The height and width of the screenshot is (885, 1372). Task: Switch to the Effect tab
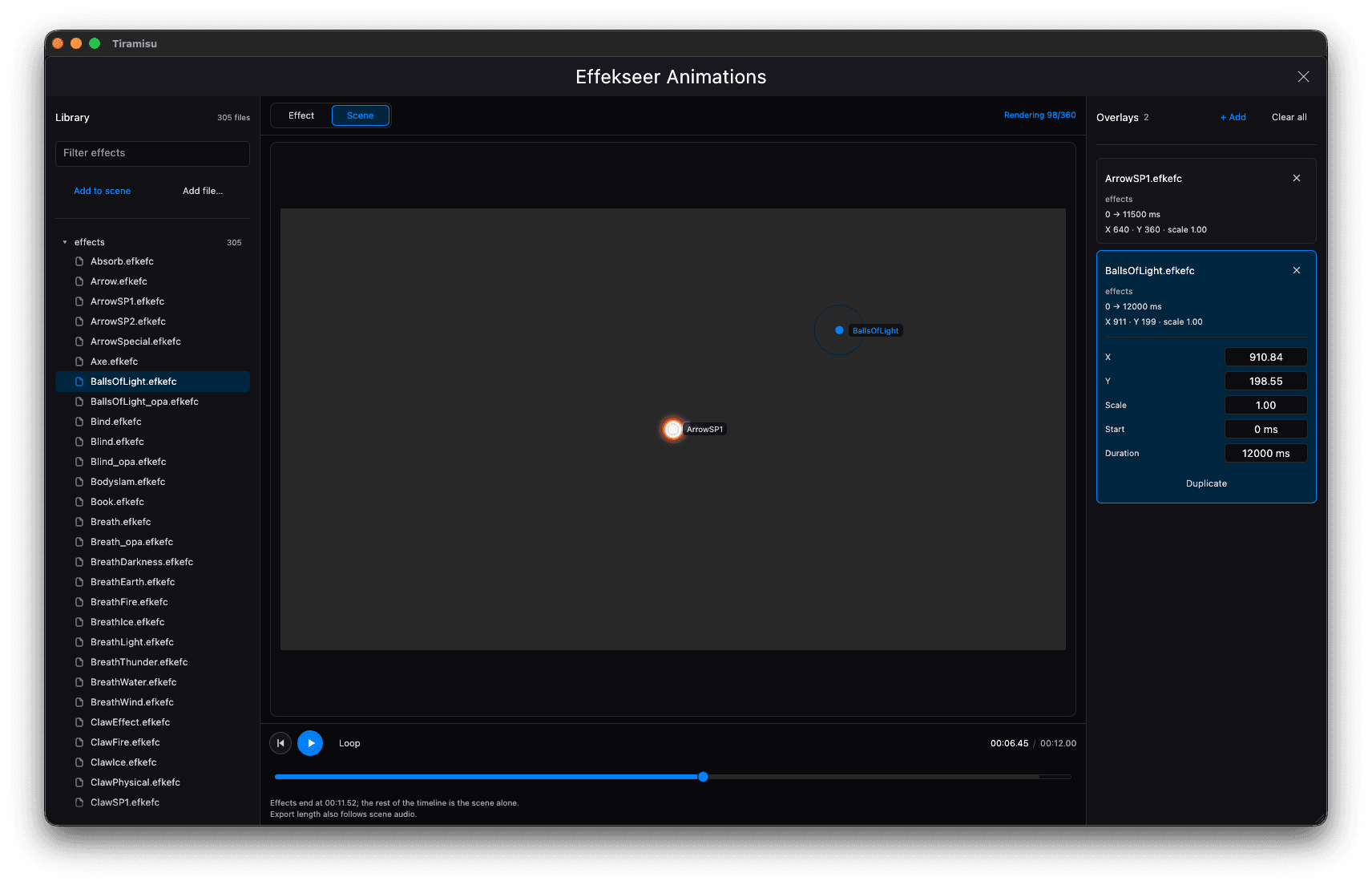(x=301, y=115)
